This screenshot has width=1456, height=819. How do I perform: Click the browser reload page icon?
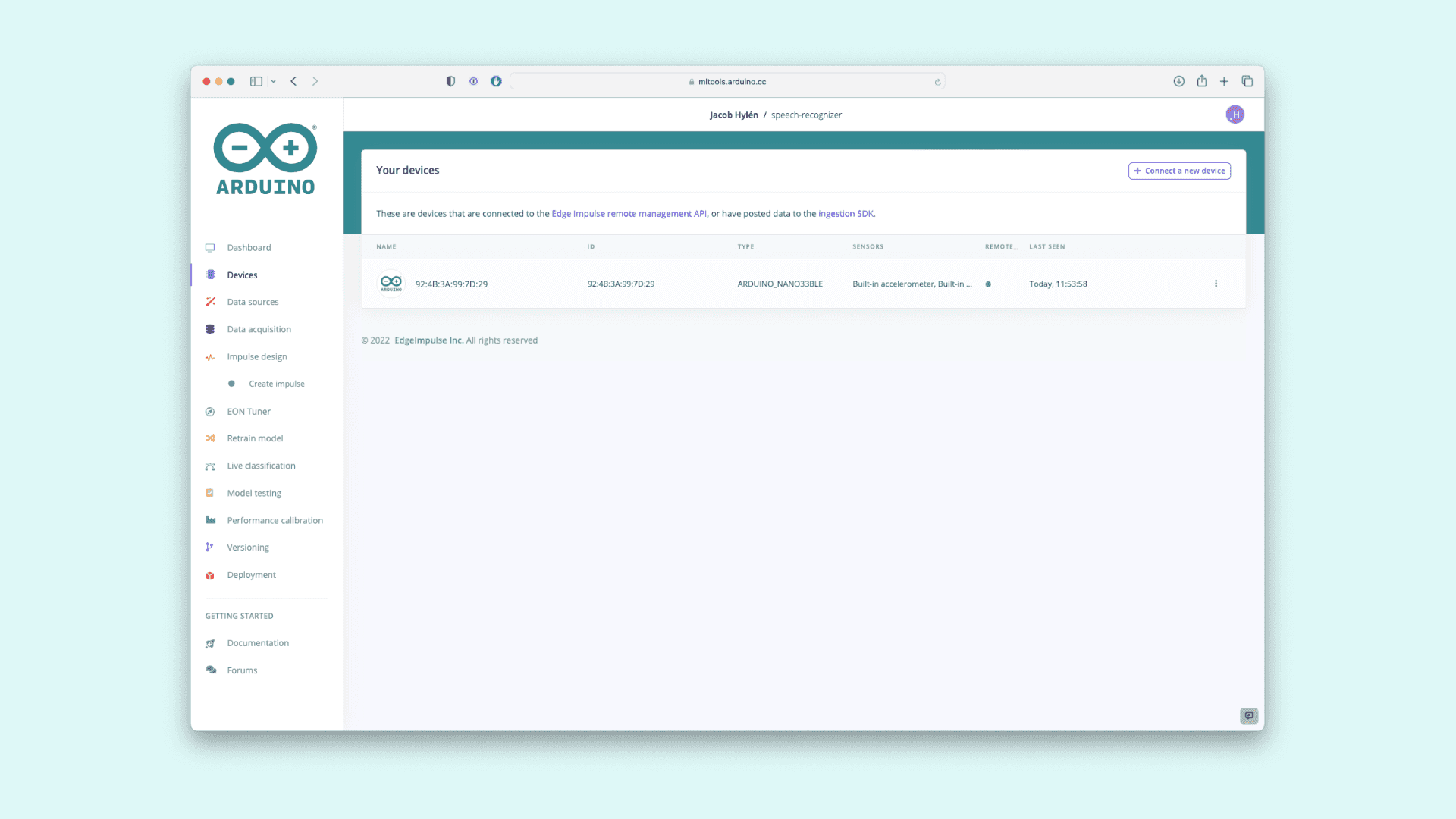pos(937,82)
